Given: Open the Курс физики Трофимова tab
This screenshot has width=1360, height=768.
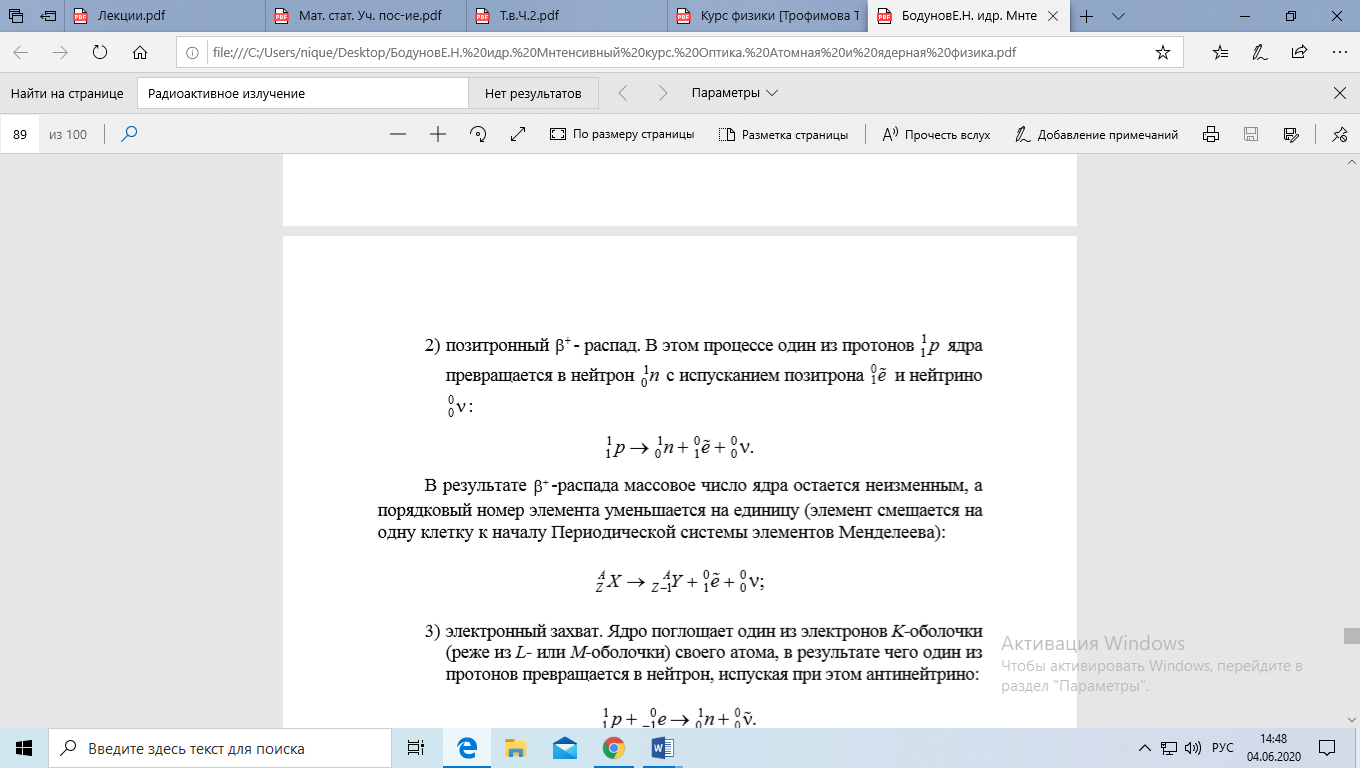Looking at the screenshot, I should click(x=768, y=16).
